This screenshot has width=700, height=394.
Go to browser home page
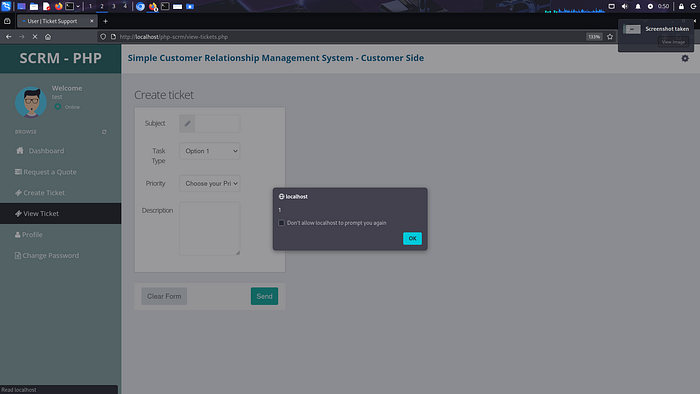click(x=48, y=37)
